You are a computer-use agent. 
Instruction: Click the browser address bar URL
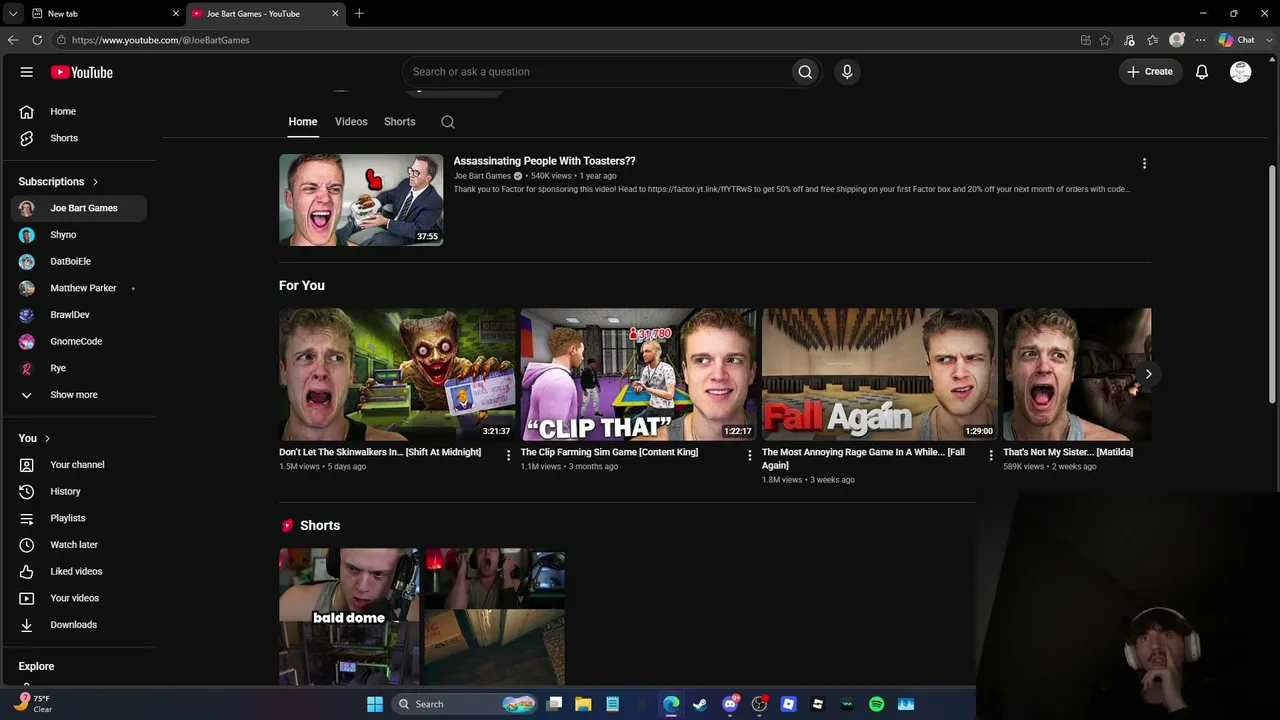[x=161, y=40]
